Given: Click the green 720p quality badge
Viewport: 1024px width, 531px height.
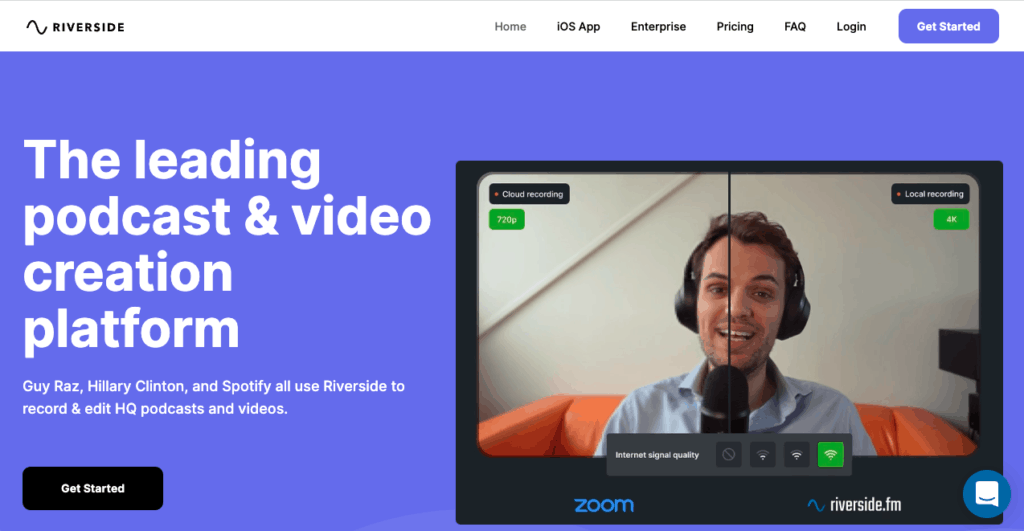Looking at the screenshot, I should click(x=506, y=219).
